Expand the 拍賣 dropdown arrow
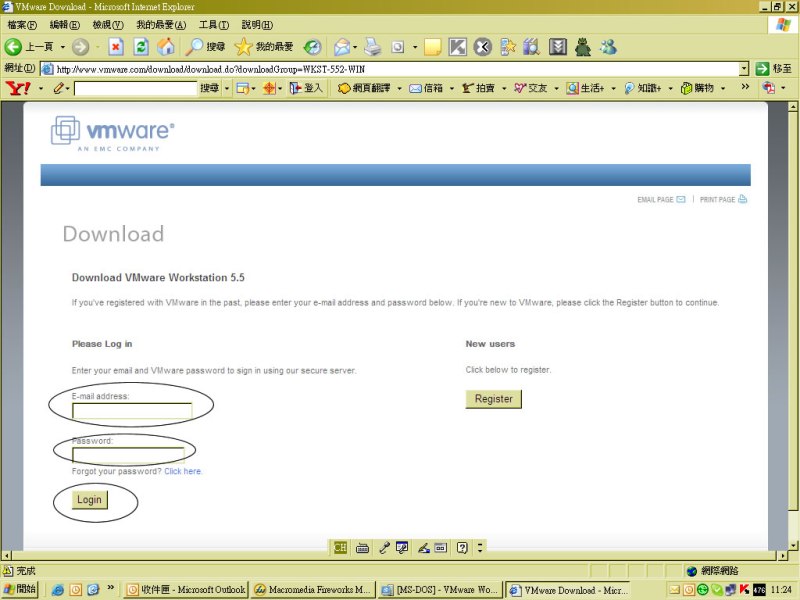 [x=504, y=88]
